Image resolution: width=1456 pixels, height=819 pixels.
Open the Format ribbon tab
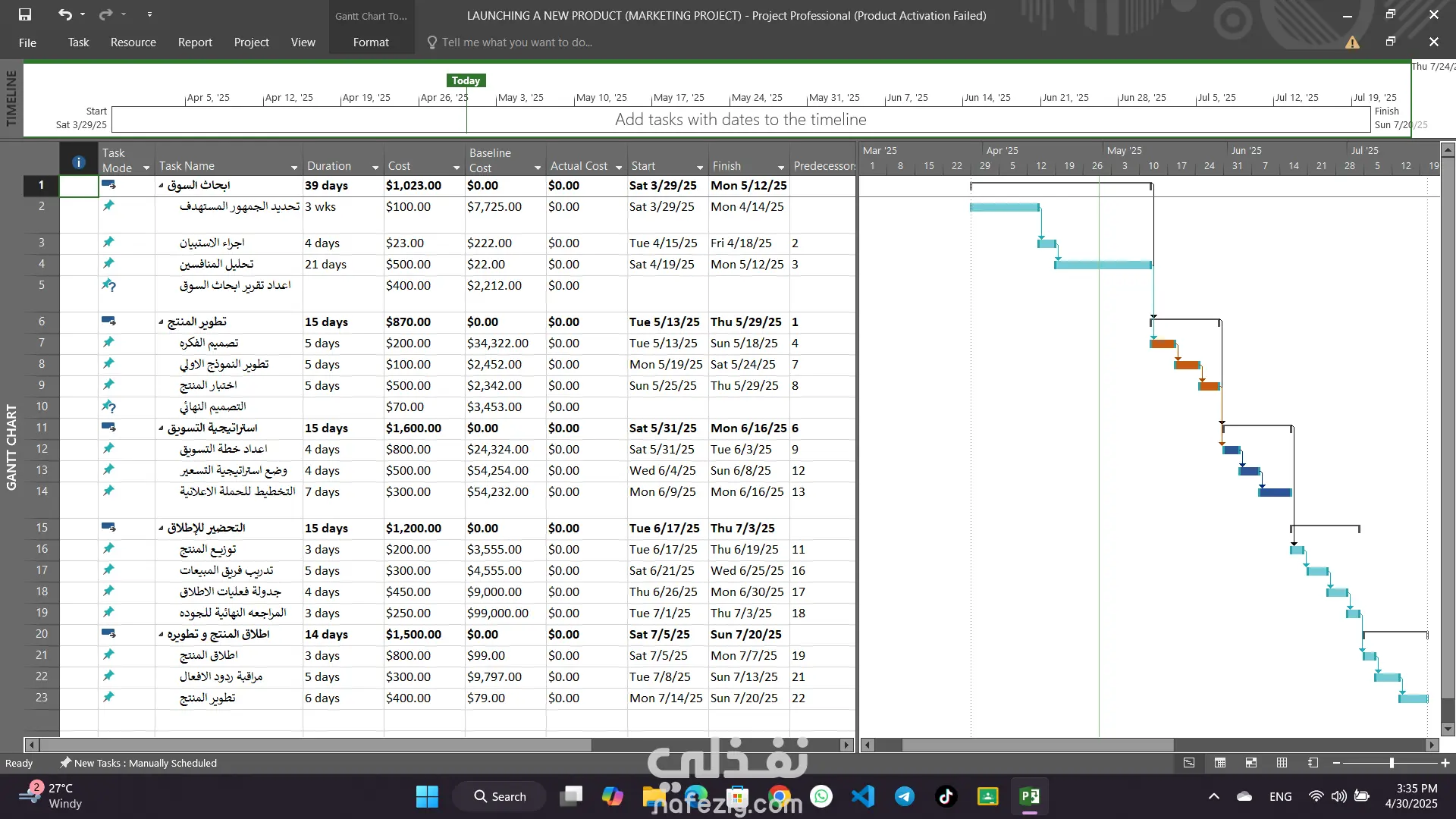point(371,42)
